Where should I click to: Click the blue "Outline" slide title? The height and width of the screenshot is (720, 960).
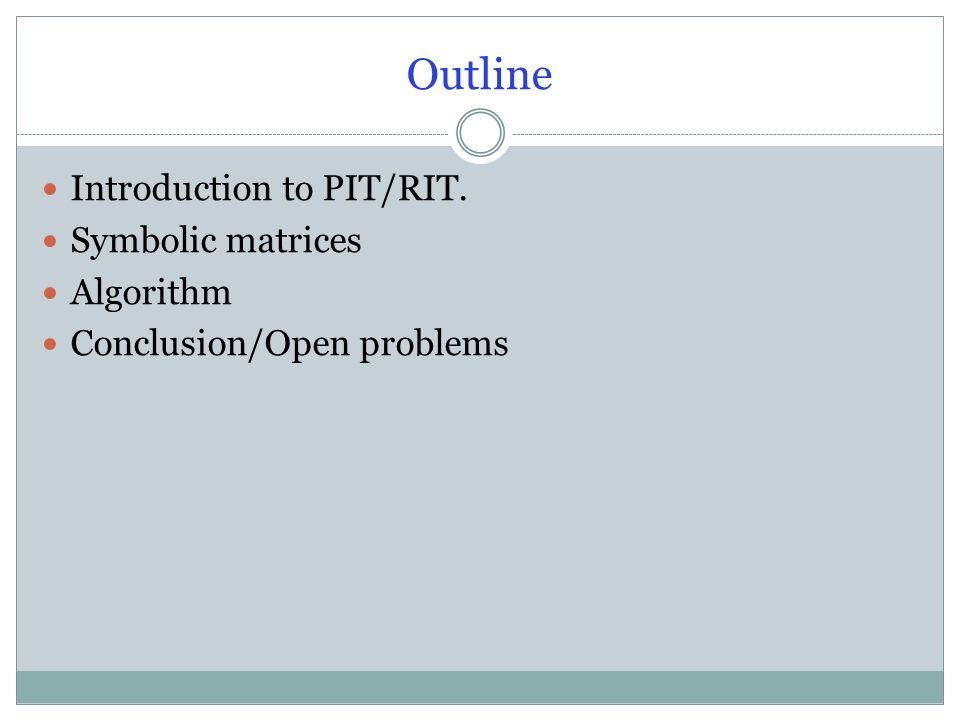click(479, 75)
